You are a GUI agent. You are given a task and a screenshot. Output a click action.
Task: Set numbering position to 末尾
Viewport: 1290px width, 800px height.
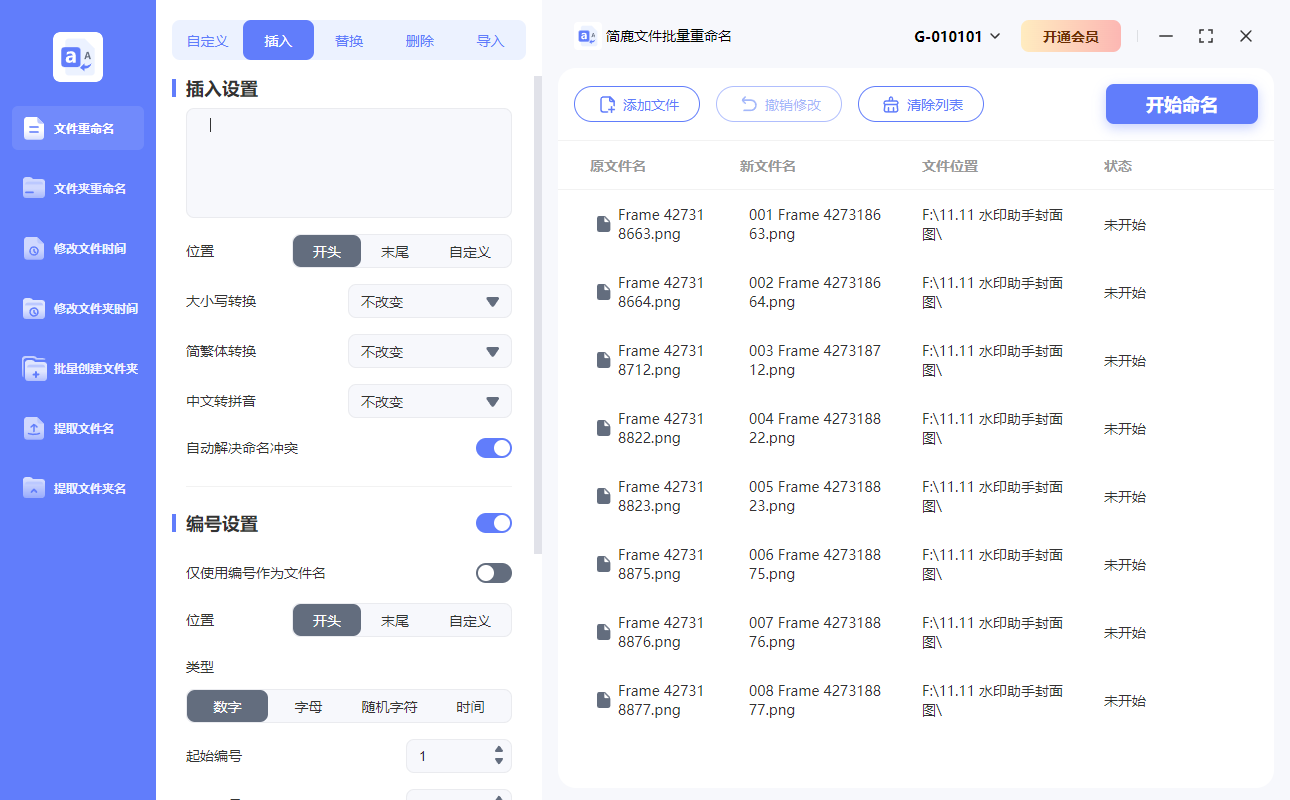coord(395,620)
